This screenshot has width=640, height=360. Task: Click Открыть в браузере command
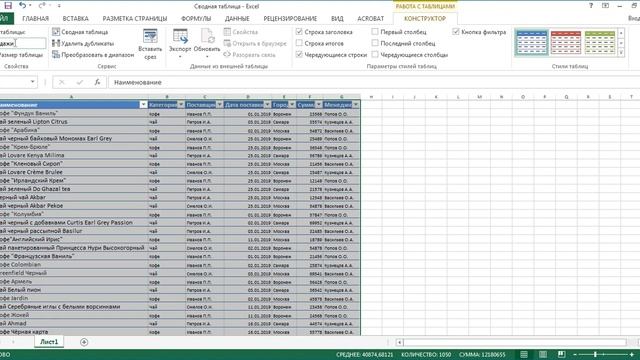255,43
